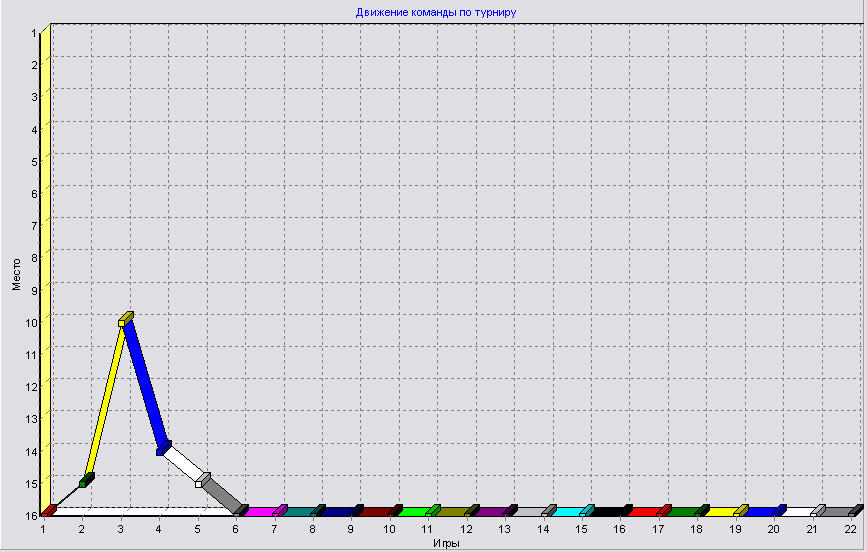
Task: Click the red segment between games 16 and 17
Action: pos(644,512)
